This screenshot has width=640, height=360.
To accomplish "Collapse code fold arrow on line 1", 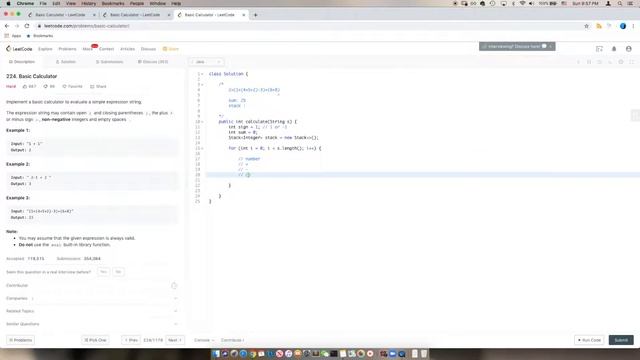I will pos(202,74).
